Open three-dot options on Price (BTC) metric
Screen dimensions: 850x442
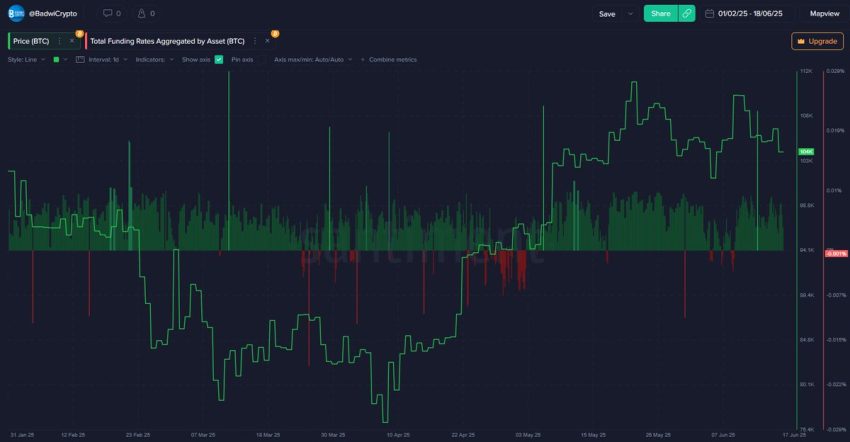click(59, 41)
